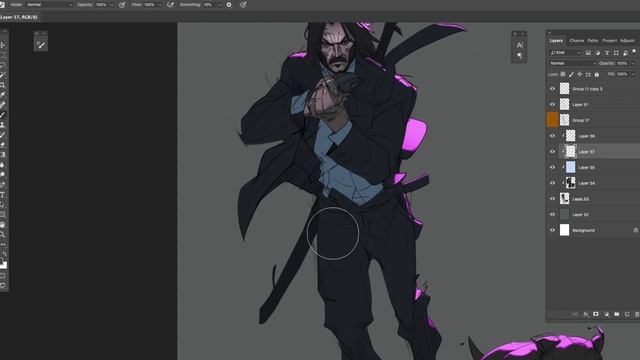Enable airbrush-style build-up icon
The image size is (640, 360).
pos(170,5)
